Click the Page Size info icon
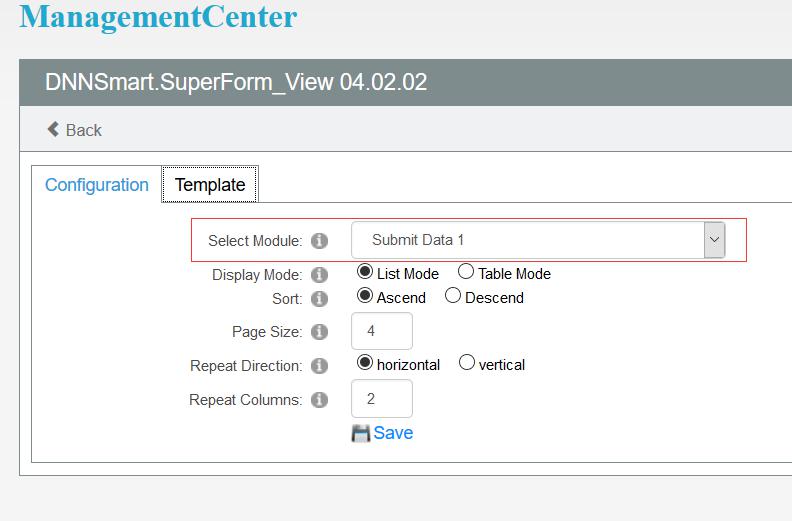This screenshot has width=792, height=521. point(319,332)
